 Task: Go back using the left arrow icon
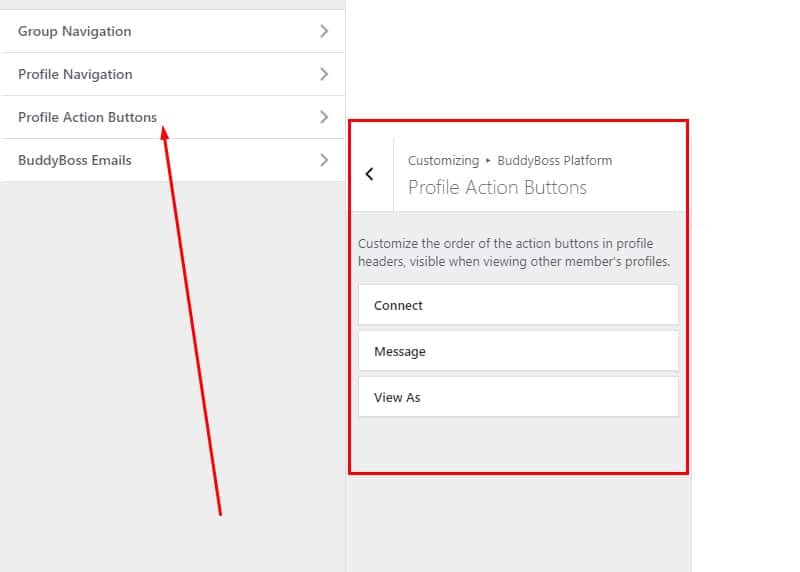(x=370, y=174)
